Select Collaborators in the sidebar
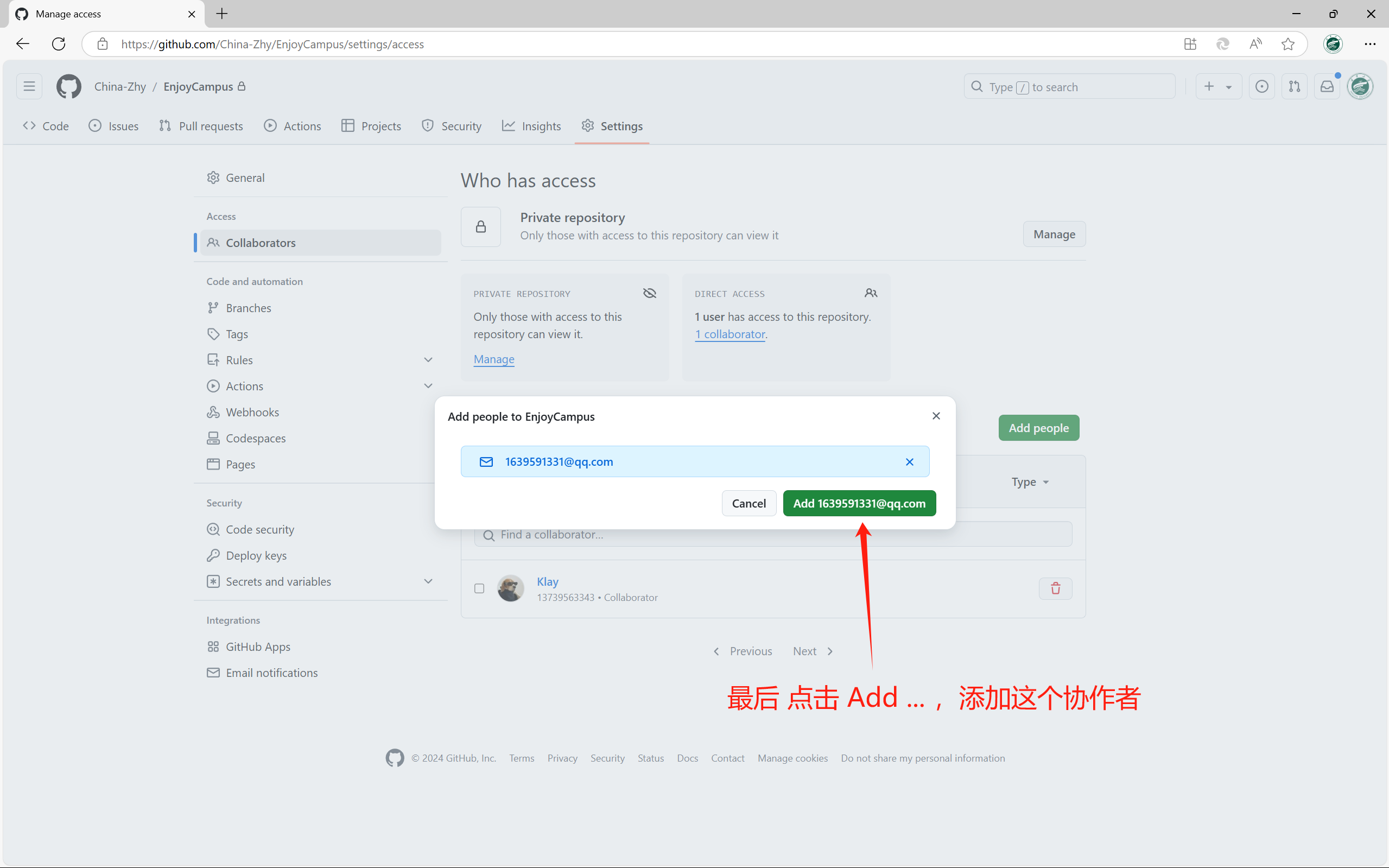Image resolution: width=1389 pixels, height=868 pixels. 320,243
